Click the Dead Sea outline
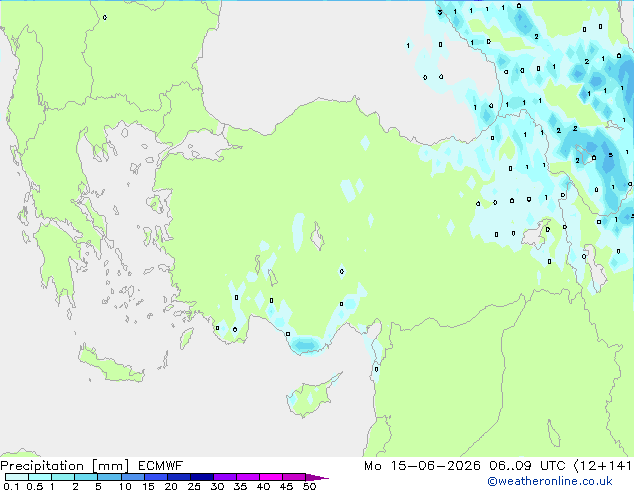Image resolution: width=634 pixels, height=490 pixels. click(x=554, y=433)
